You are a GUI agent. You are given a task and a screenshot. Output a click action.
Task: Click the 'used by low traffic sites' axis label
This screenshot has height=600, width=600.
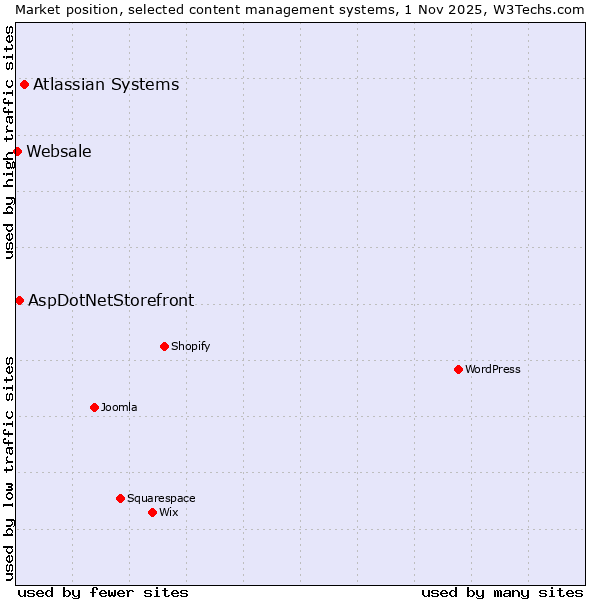pos(9,468)
